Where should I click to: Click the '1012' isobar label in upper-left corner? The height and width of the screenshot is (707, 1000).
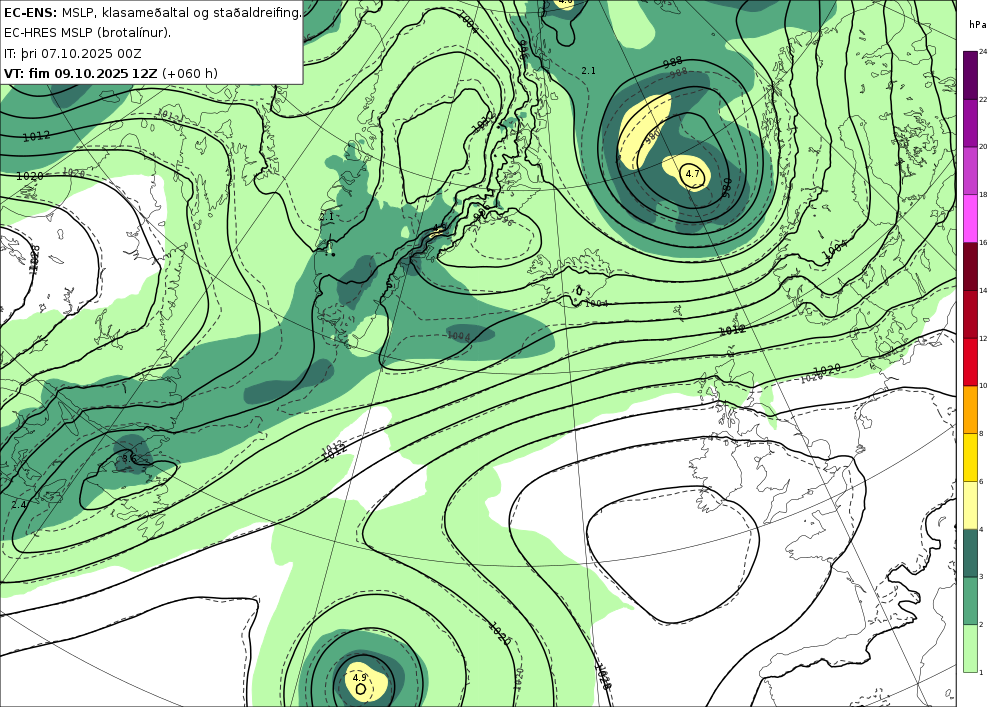[x=36, y=136]
